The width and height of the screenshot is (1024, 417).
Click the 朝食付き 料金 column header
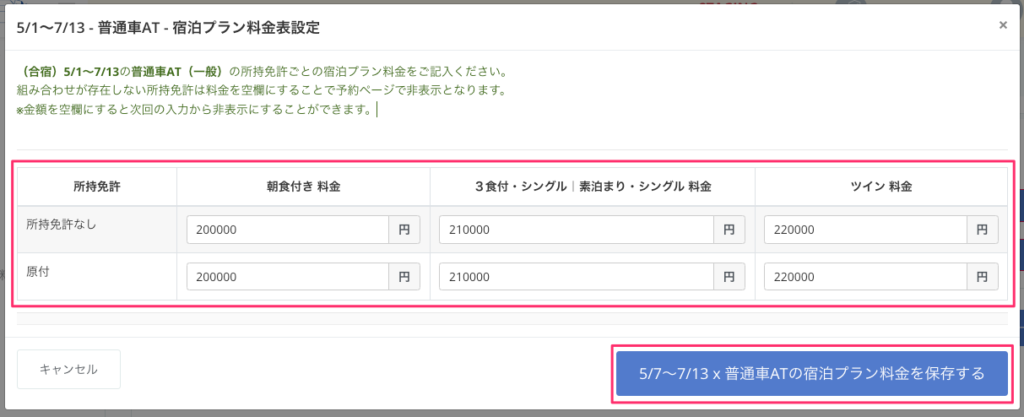[303, 187]
